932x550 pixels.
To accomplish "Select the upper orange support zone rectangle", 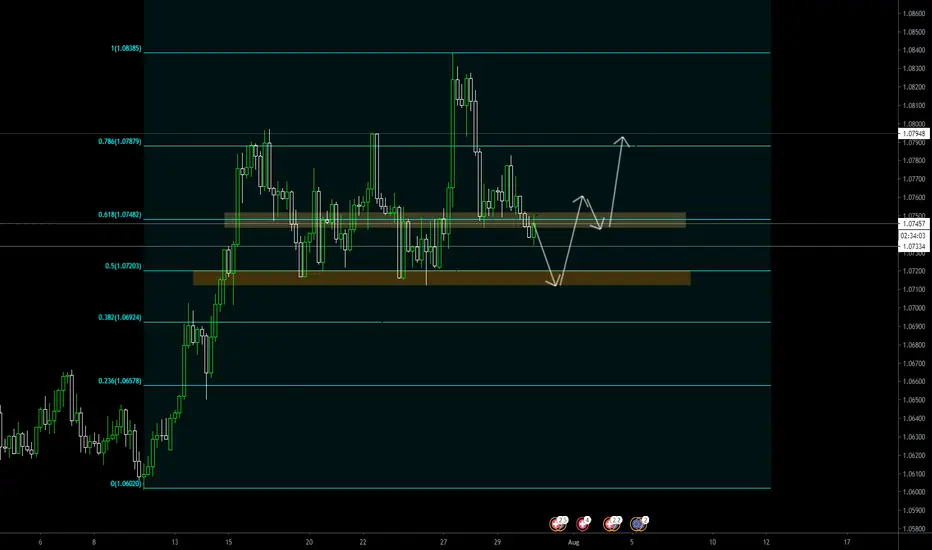I will (x=455, y=220).
